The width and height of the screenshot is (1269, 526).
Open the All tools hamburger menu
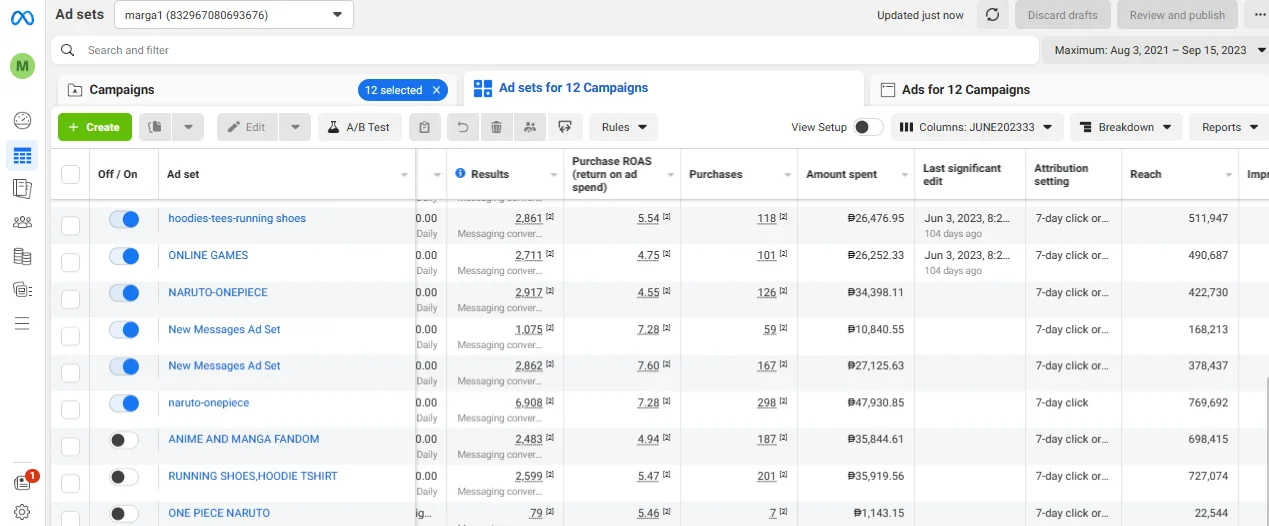point(22,323)
